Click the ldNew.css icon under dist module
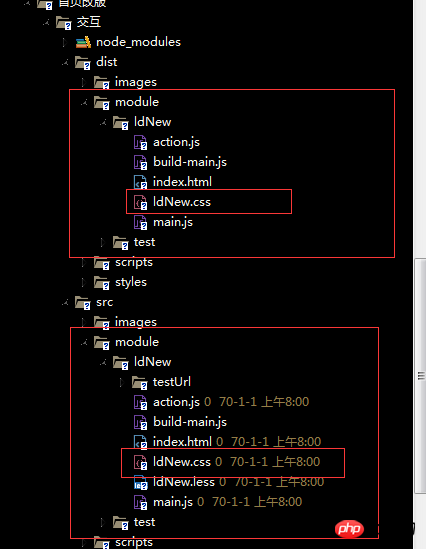426x549 pixels. (x=141, y=202)
